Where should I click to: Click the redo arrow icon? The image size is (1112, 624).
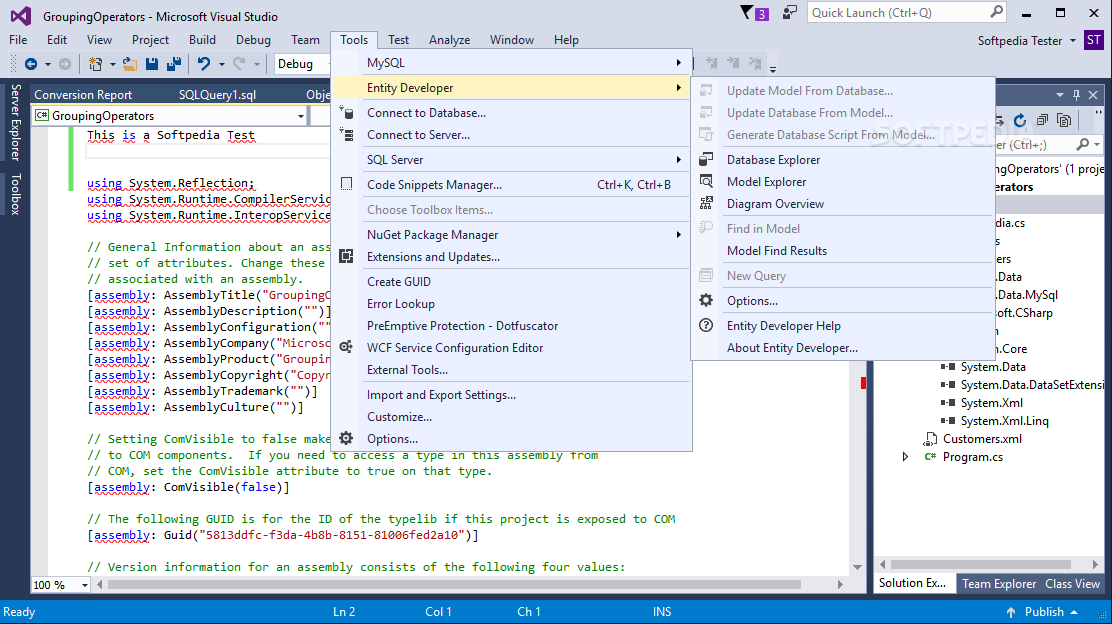click(x=240, y=64)
